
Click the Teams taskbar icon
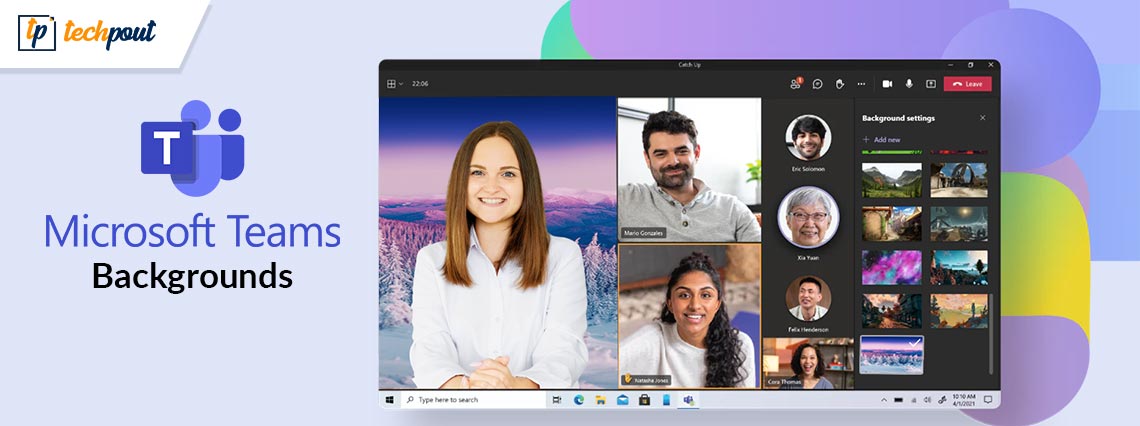pos(688,400)
